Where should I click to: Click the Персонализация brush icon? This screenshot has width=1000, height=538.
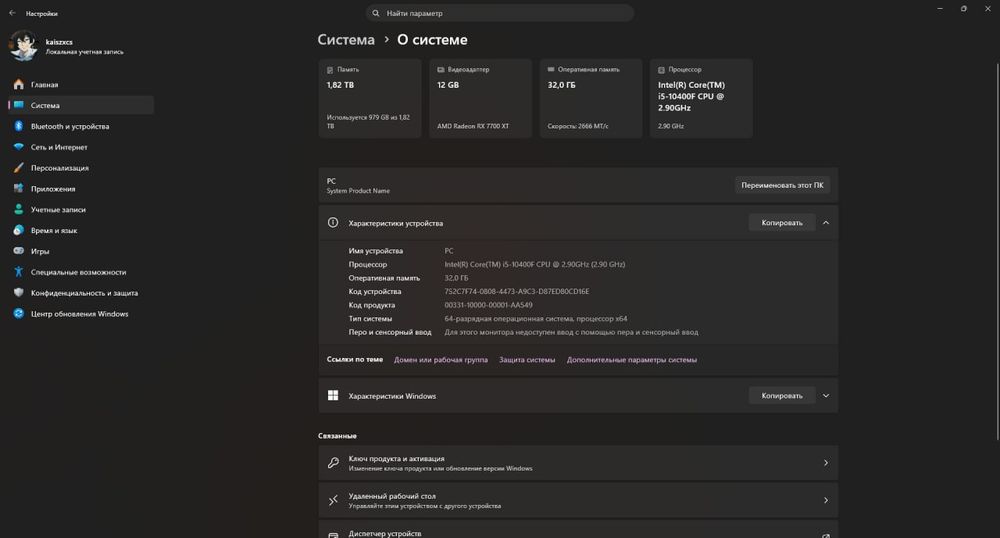(x=18, y=168)
